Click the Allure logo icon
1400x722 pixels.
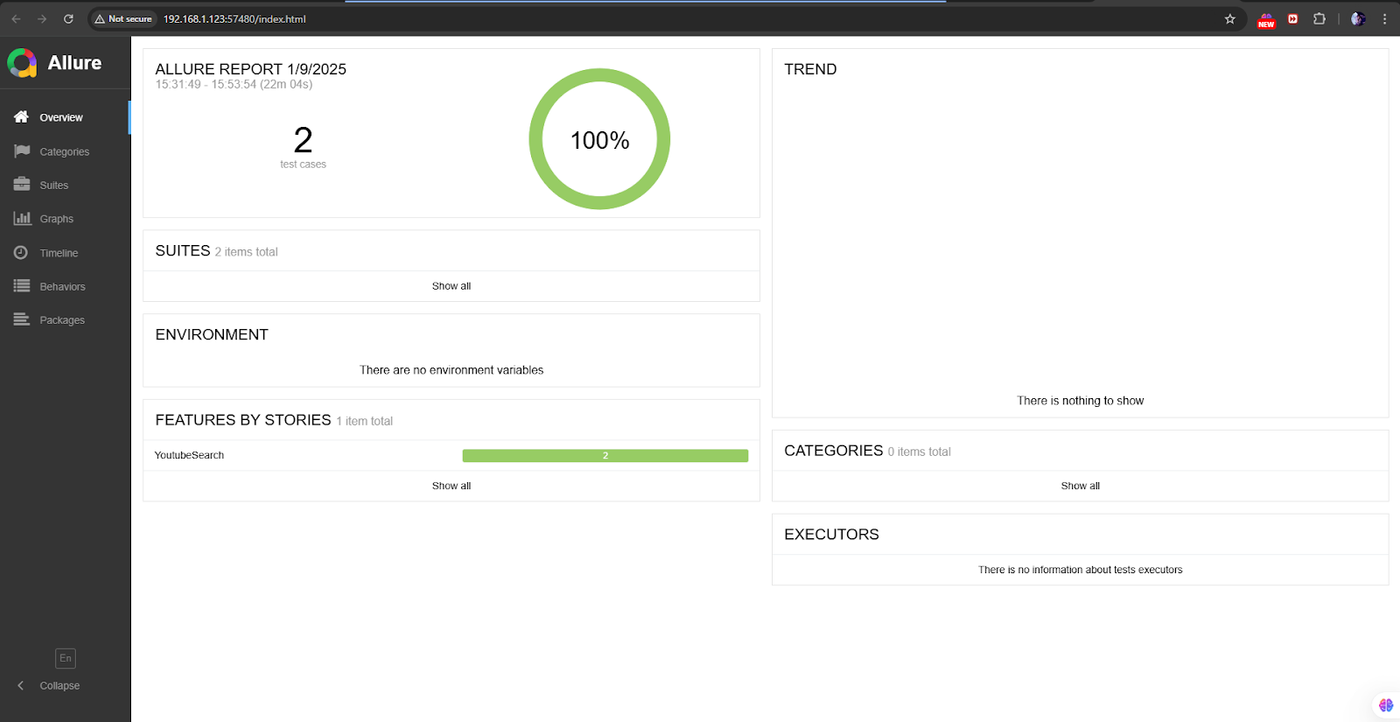22,63
